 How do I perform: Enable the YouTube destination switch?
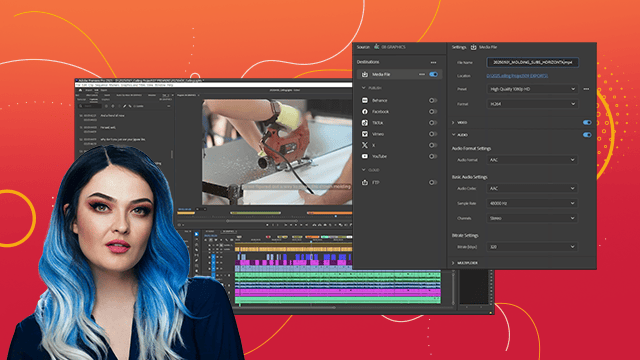pyautogui.click(x=433, y=156)
